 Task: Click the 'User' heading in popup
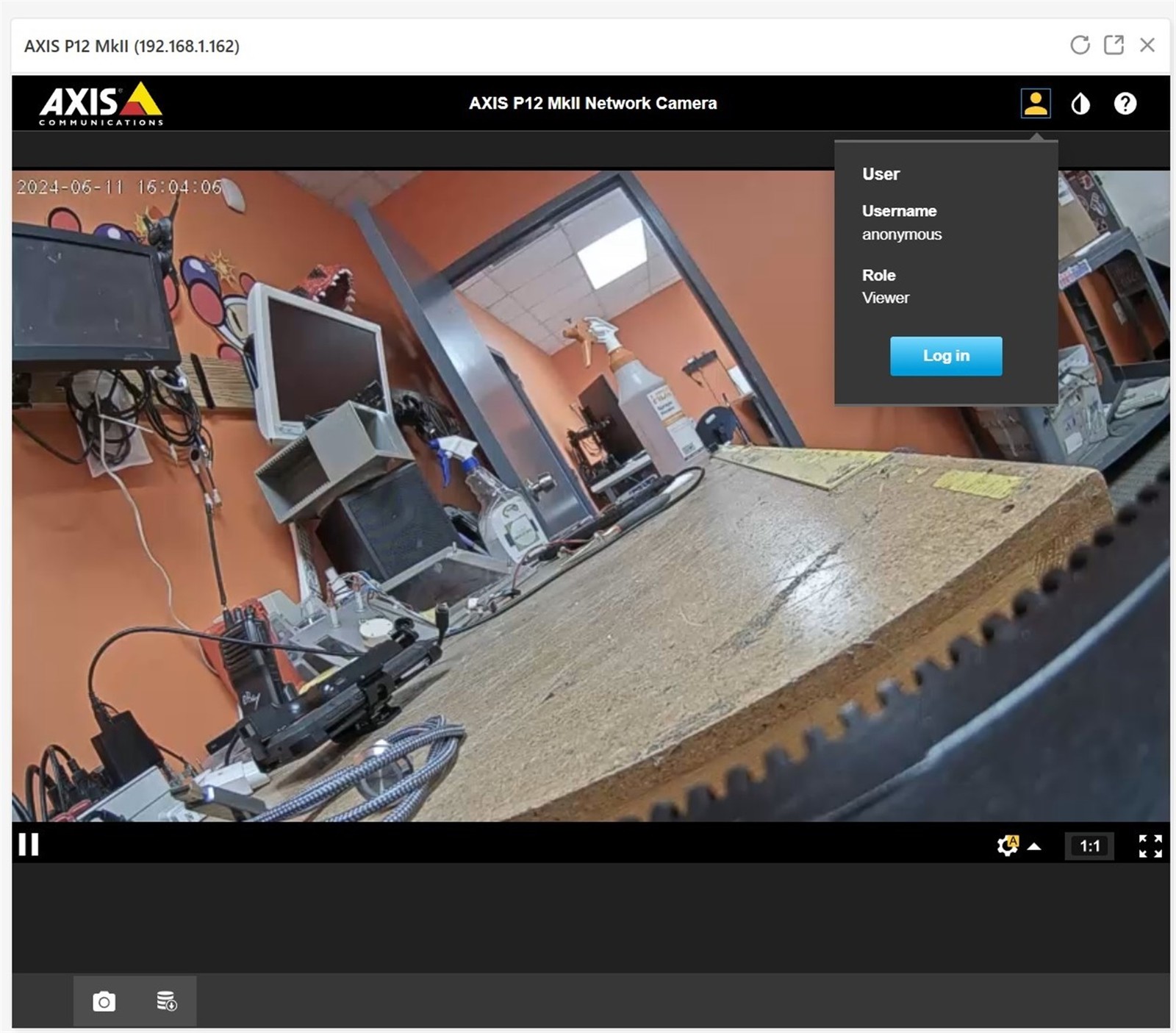(881, 174)
